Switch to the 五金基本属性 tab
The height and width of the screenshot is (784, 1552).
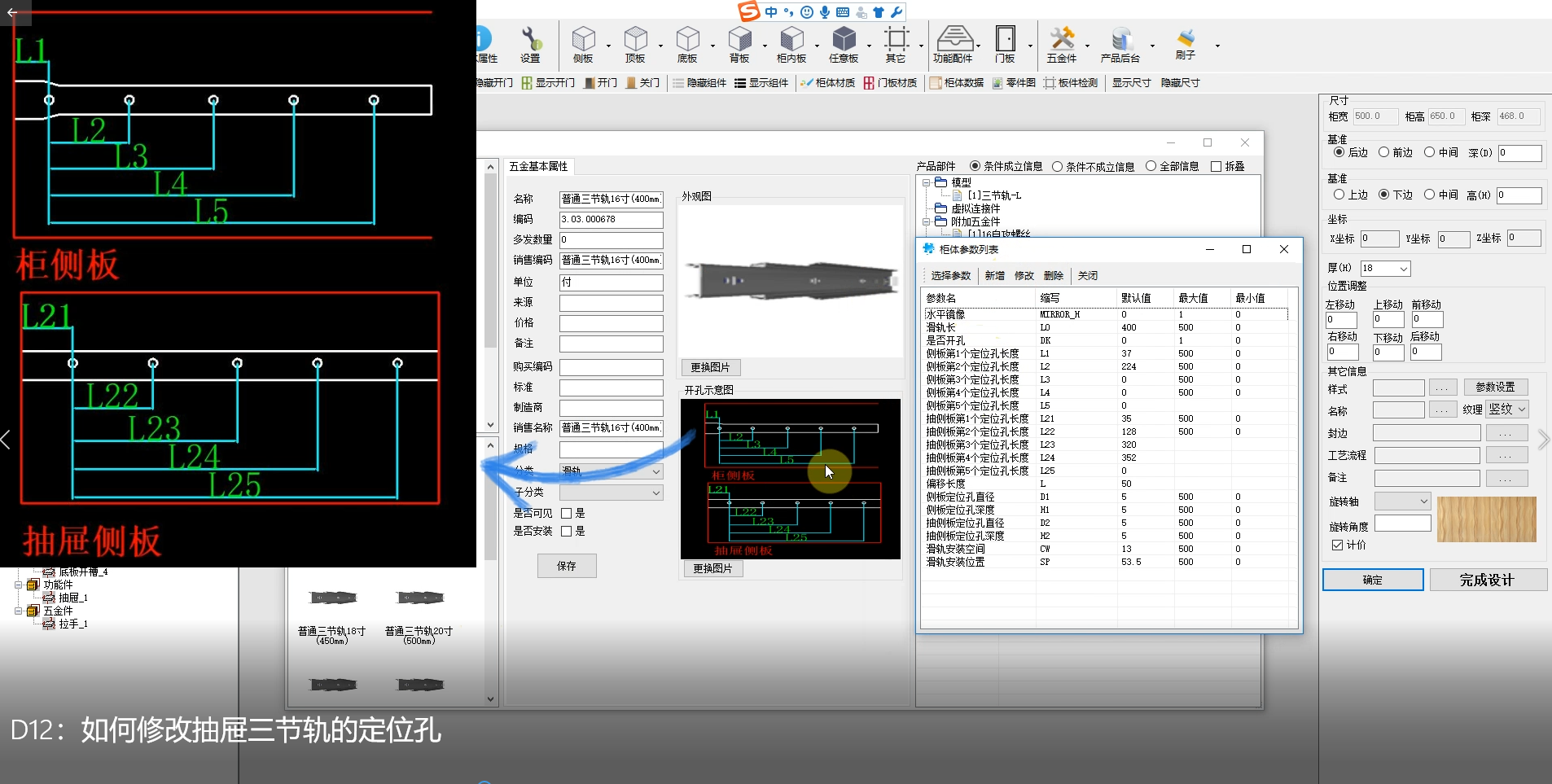click(x=538, y=166)
